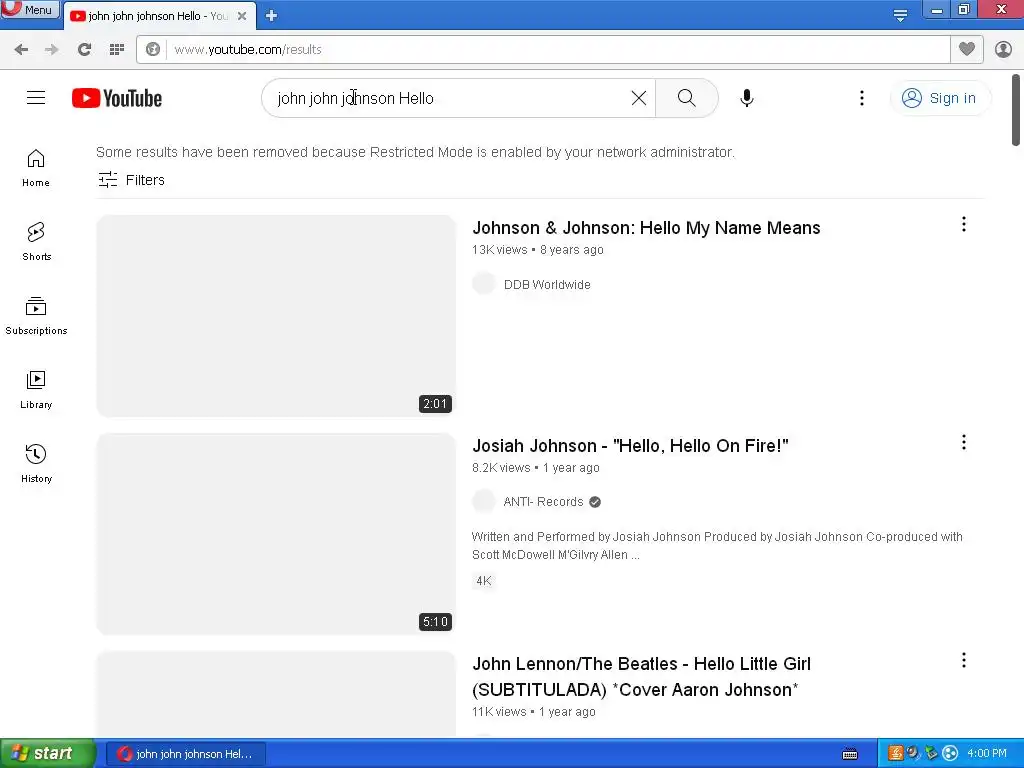Open John Lennon Hello Little Girl title
The image size is (1024, 768).
(641, 677)
